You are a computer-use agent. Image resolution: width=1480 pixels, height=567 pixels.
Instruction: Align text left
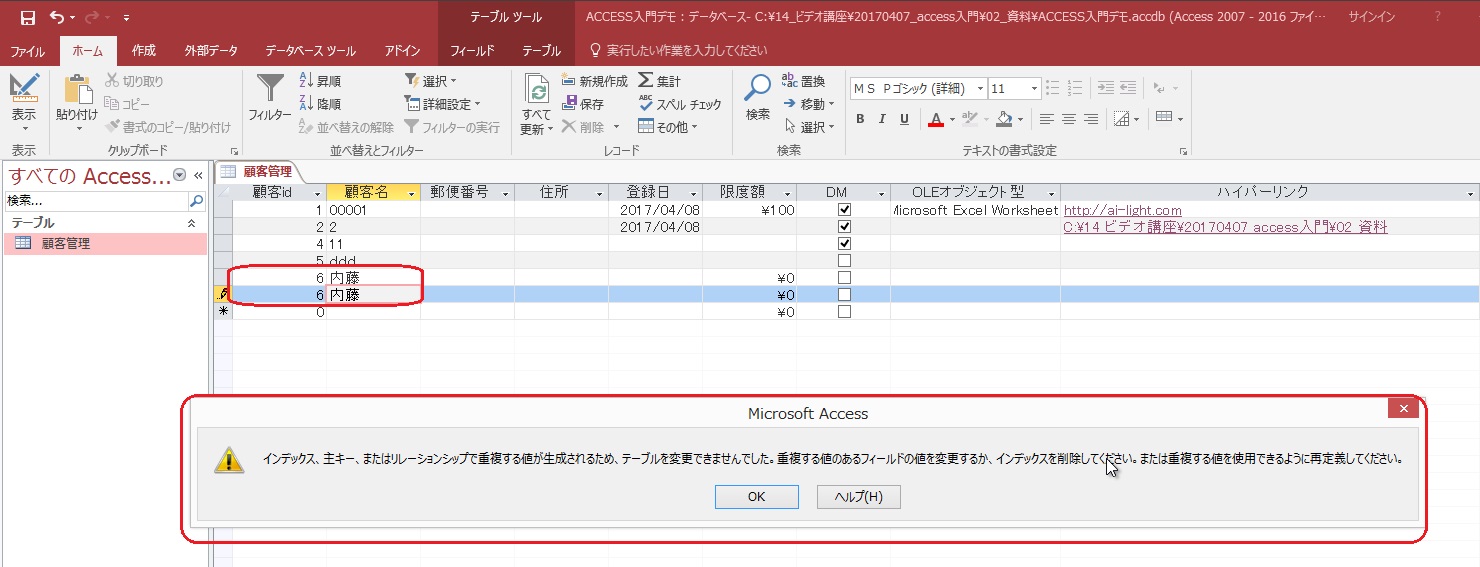[1047, 119]
